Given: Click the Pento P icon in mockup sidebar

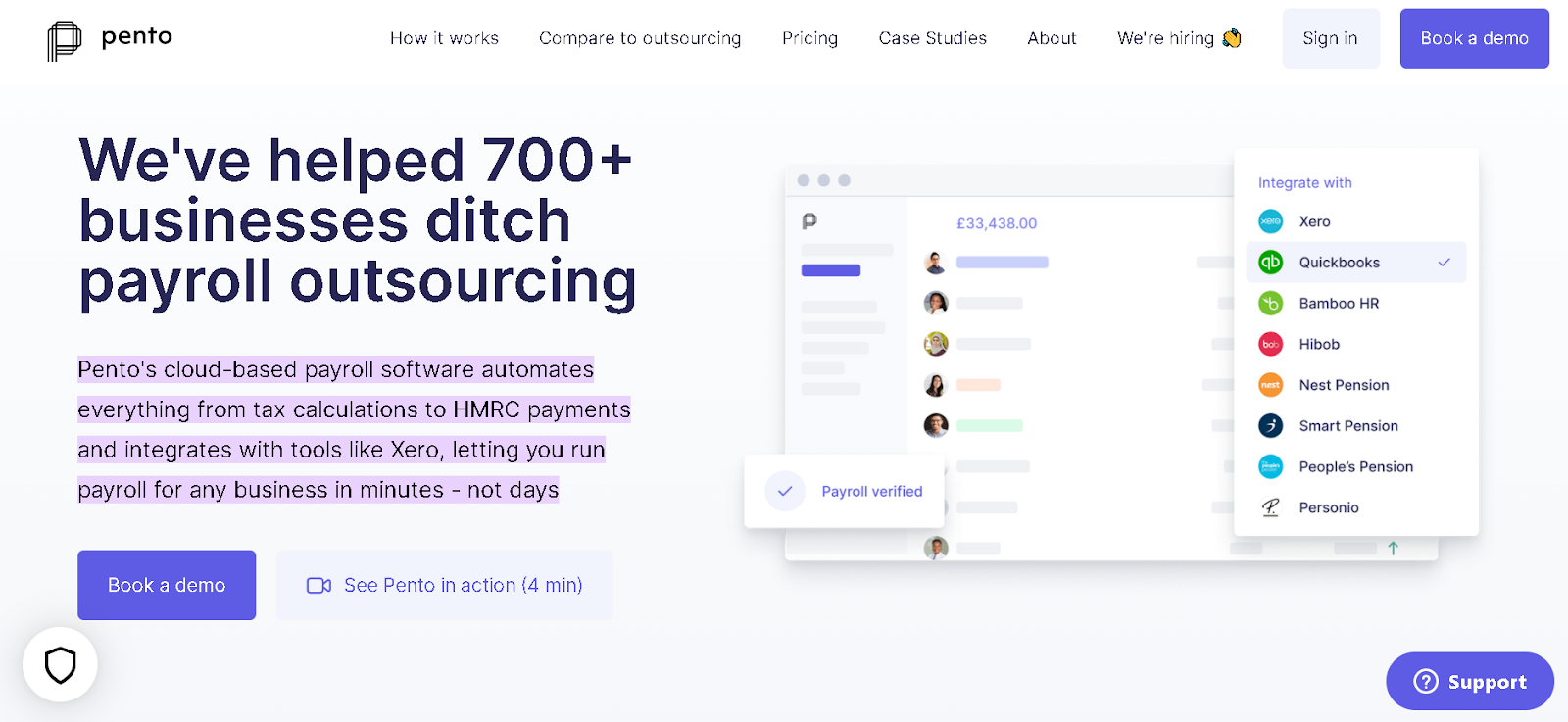Looking at the screenshot, I should (x=809, y=221).
